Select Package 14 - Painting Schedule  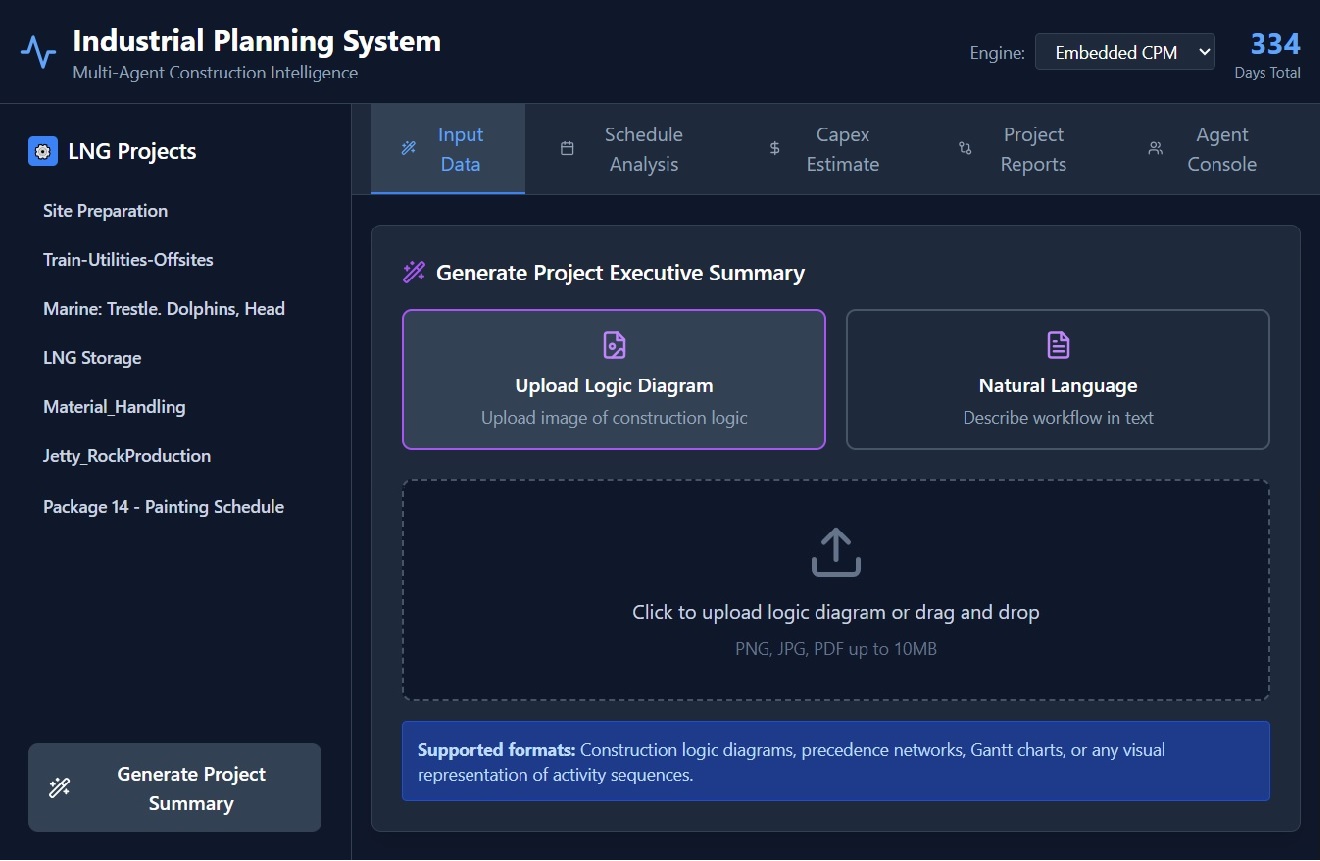point(163,507)
